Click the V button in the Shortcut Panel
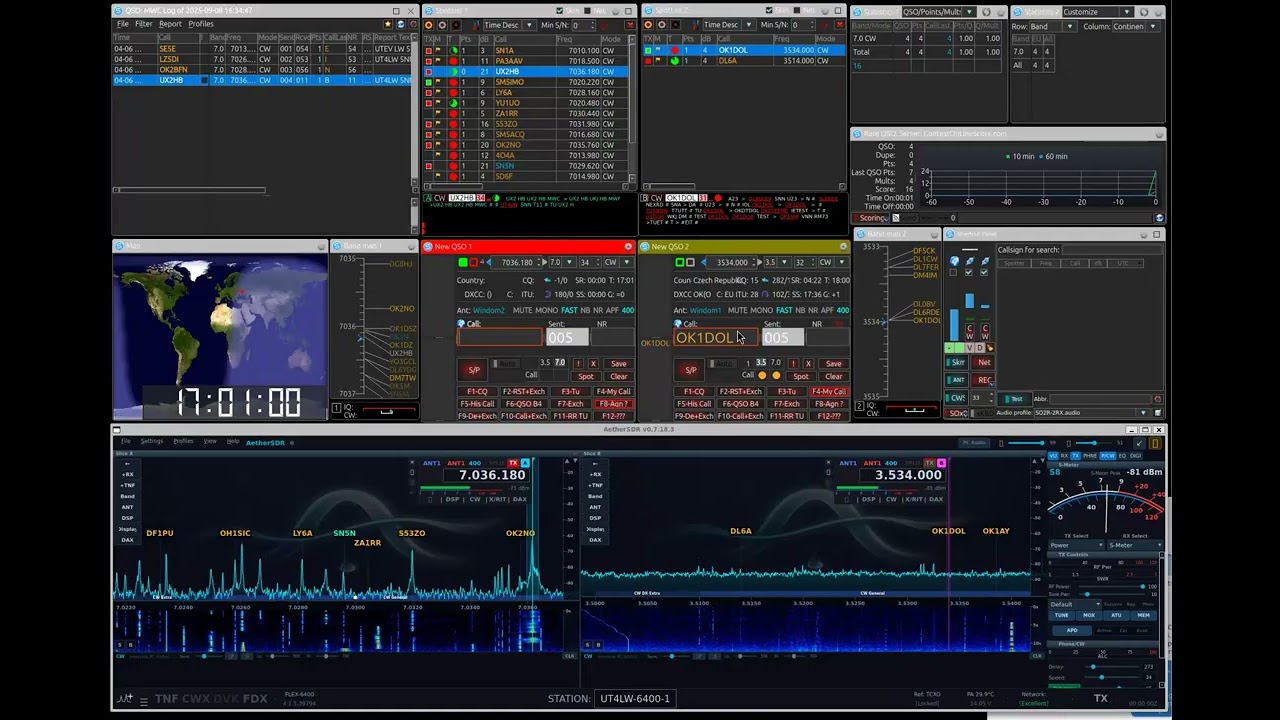 [x=968, y=348]
